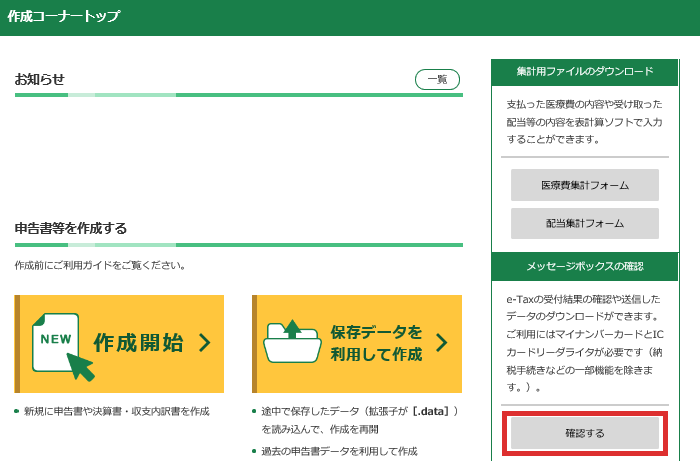700x461 pixels.
Task: Open the 一覧 notices list
Action: click(x=437, y=80)
